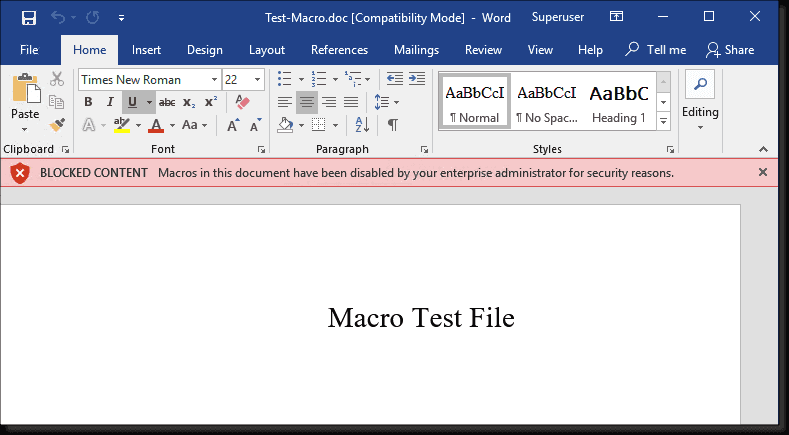This screenshot has width=789, height=435.
Task: Click the Paste clipboard icon
Action: click(26, 88)
